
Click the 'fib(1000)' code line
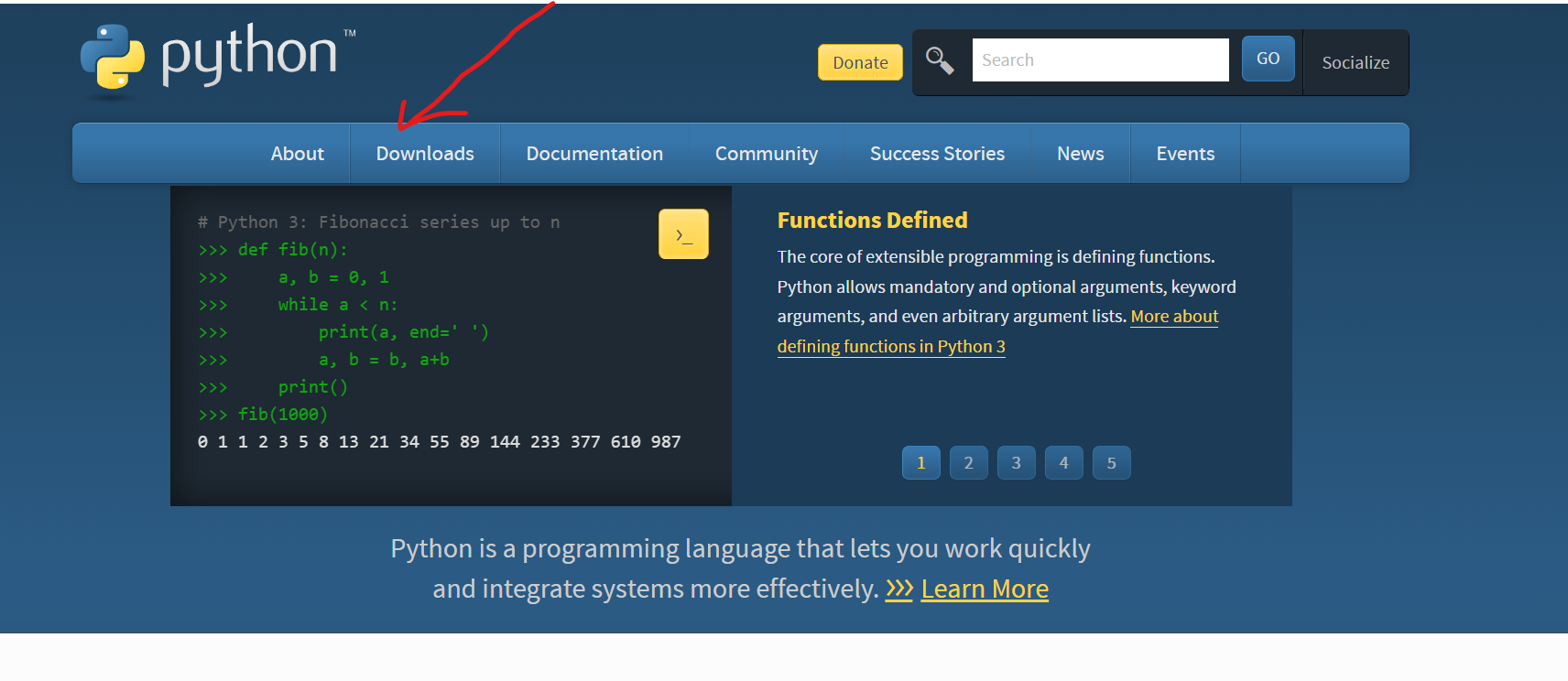click(263, 415)
